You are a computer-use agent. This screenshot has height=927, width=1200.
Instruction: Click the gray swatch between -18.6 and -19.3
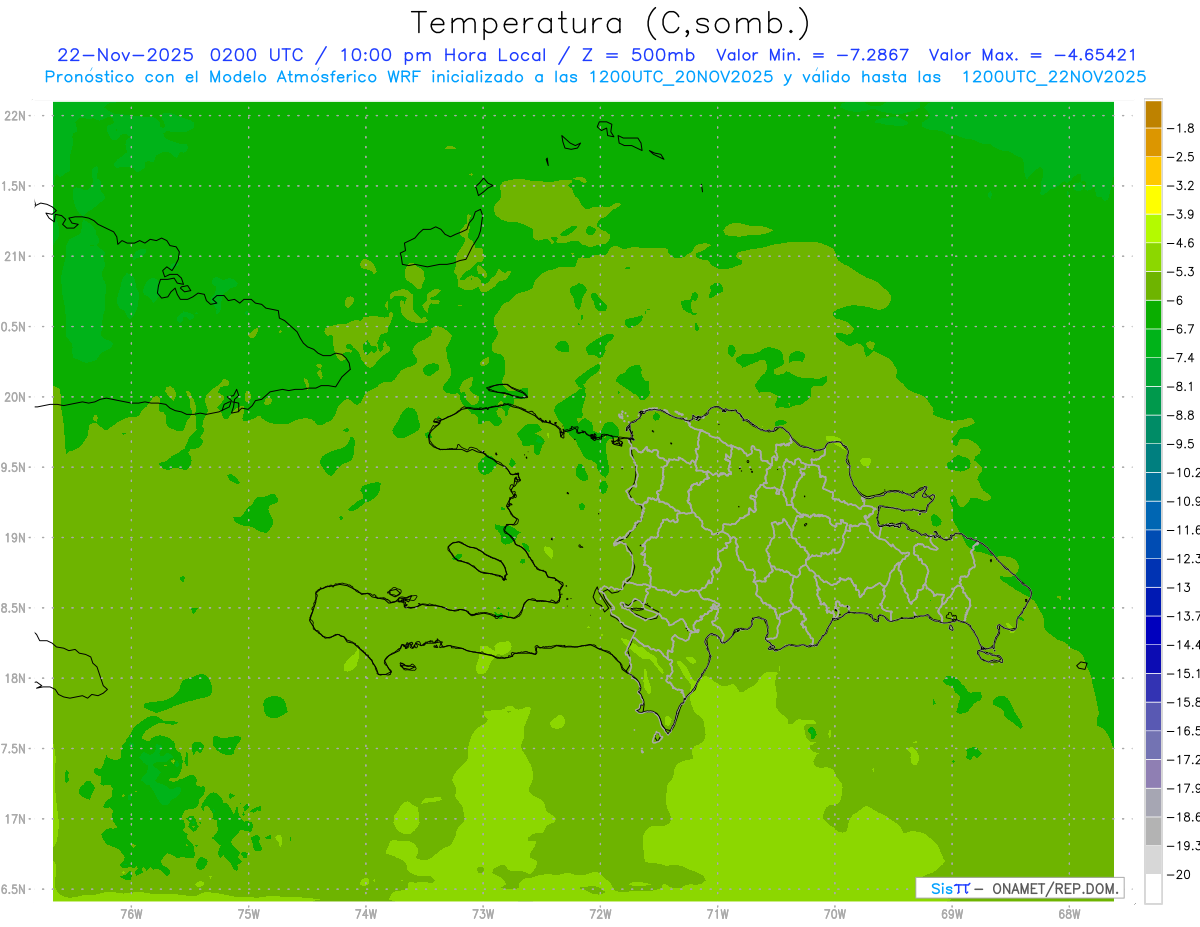1153,831
